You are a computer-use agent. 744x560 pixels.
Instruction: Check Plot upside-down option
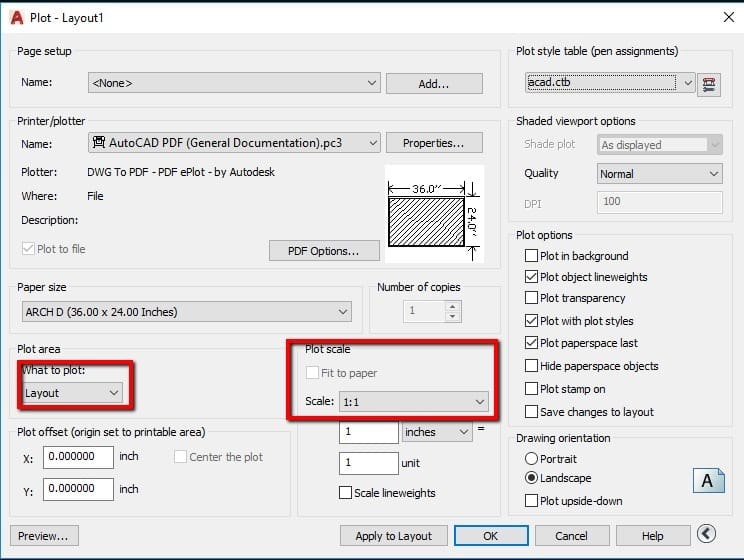(531, 501)
